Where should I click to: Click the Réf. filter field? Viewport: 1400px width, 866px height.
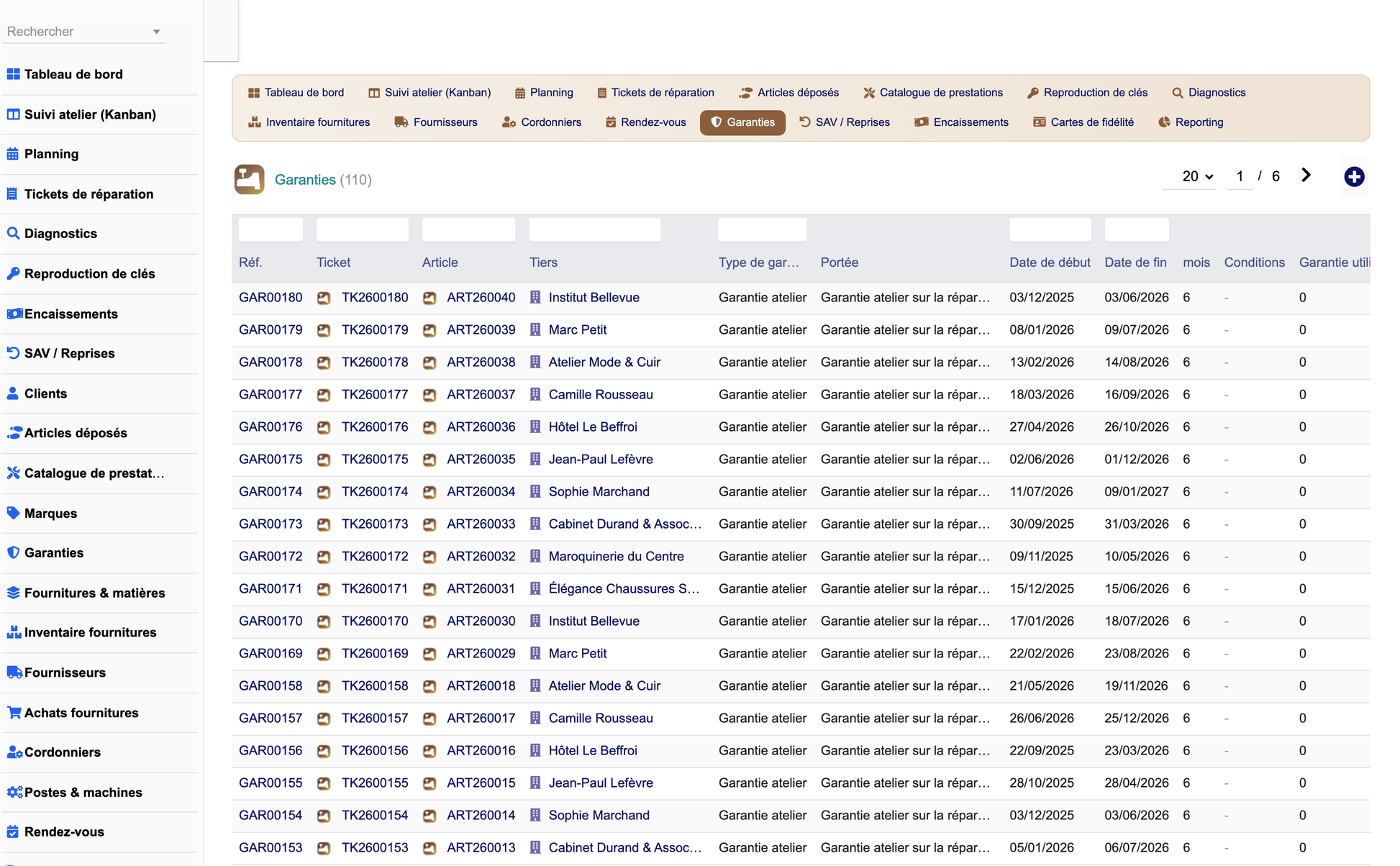point(271,229)
